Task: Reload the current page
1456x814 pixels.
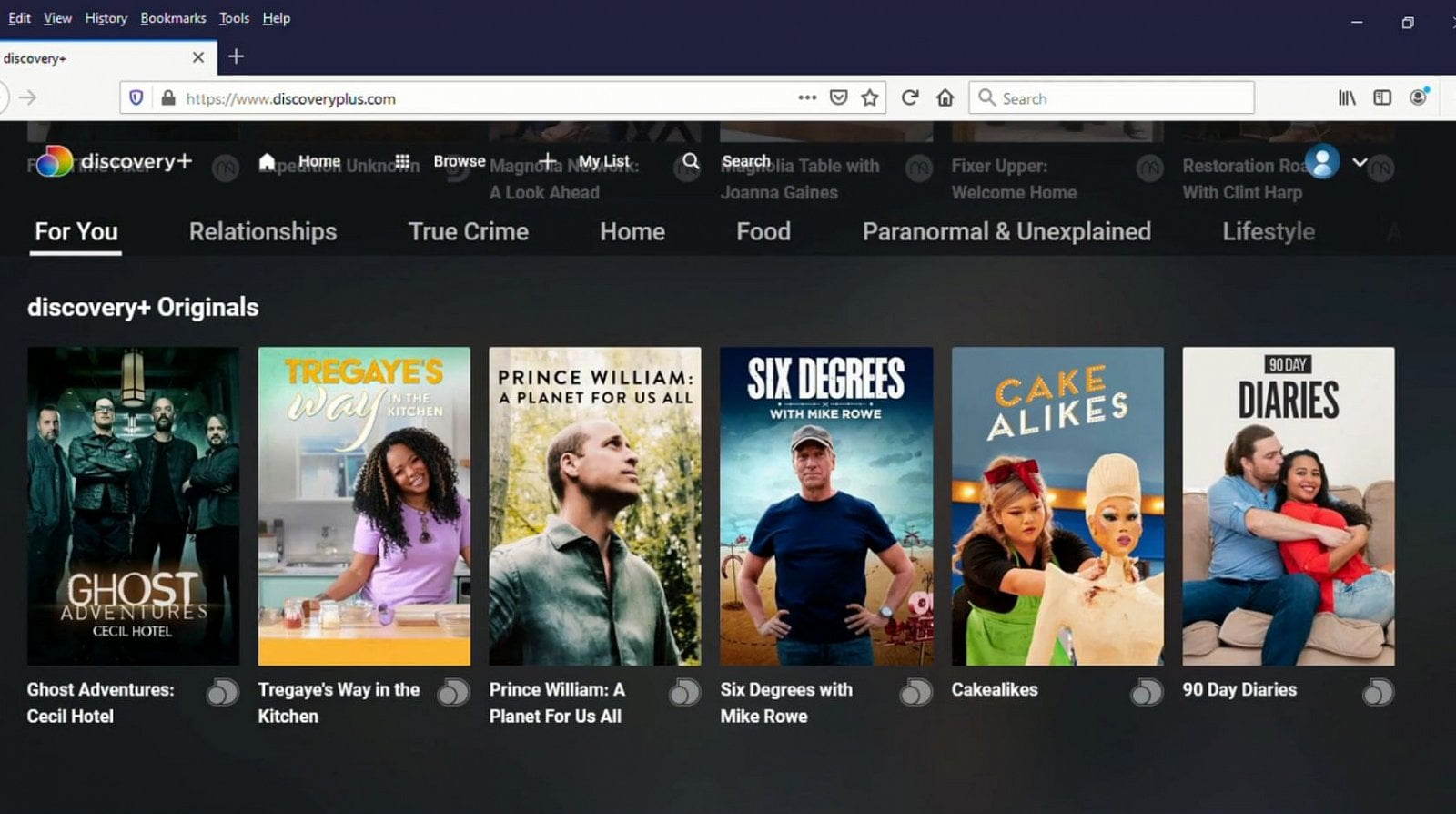Action: click(910, 97)
